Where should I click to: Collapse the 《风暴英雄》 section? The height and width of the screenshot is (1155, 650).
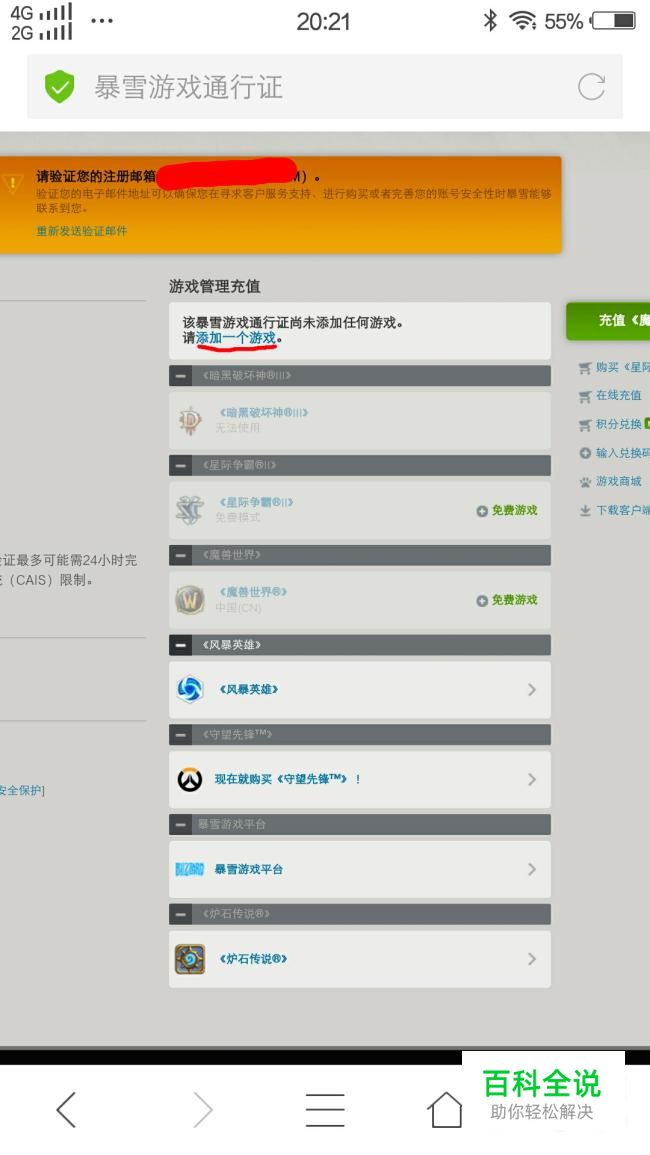tap(181, 645)
